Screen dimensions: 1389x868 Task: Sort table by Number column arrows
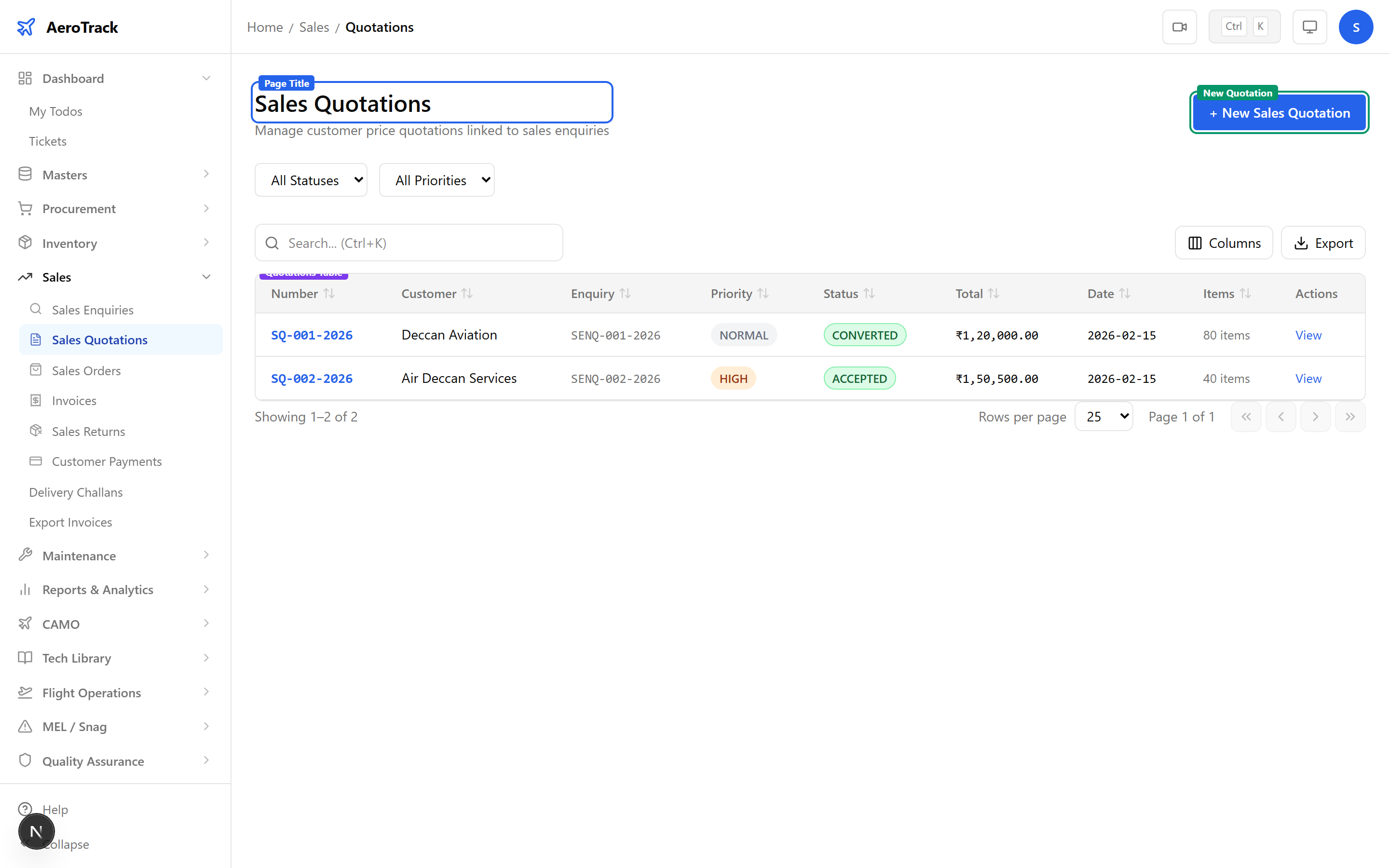pos(329,293)
